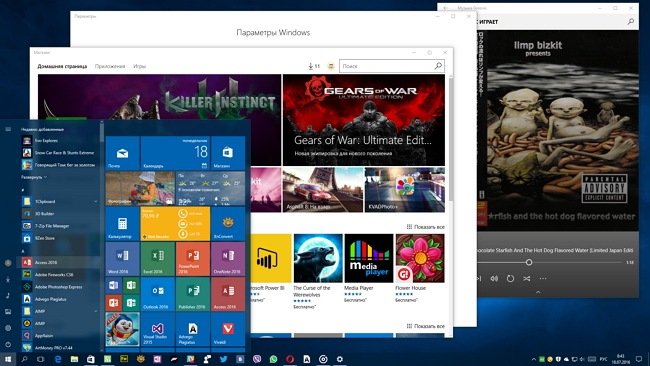
Task: Open the Почта mail tile
Action: pos(122,153)
